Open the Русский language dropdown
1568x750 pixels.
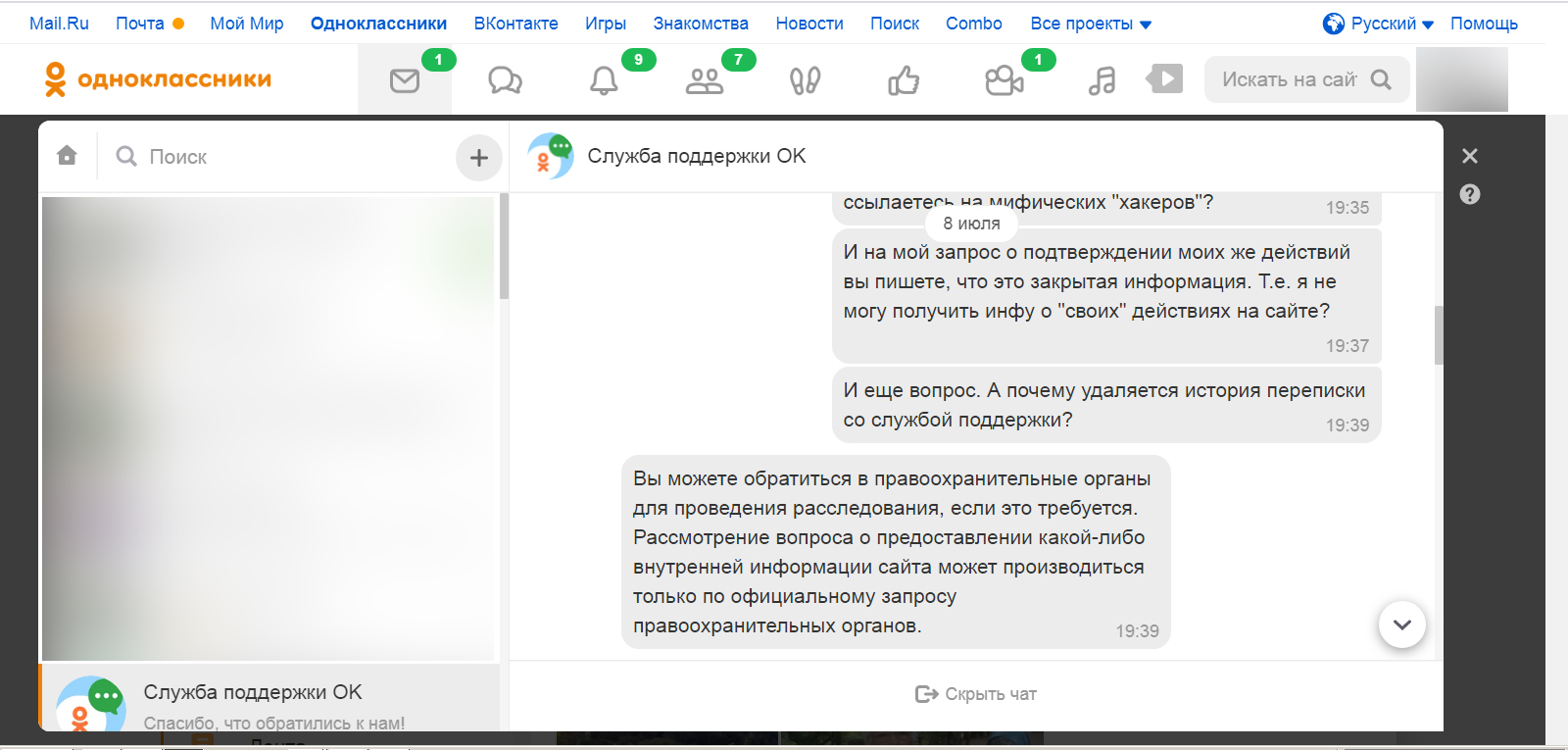coord(1393,24)
